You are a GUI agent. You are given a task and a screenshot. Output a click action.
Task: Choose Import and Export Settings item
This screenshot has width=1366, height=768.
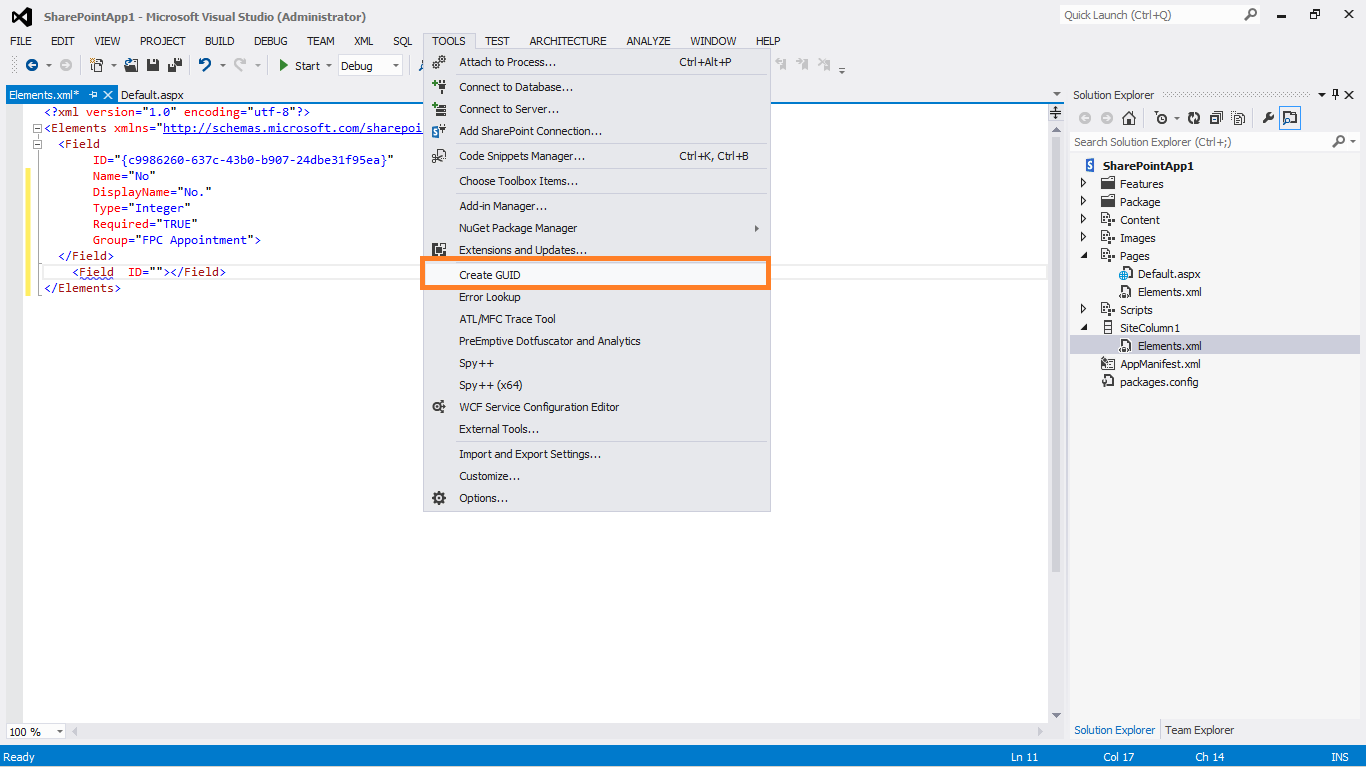tap(596, 454)
